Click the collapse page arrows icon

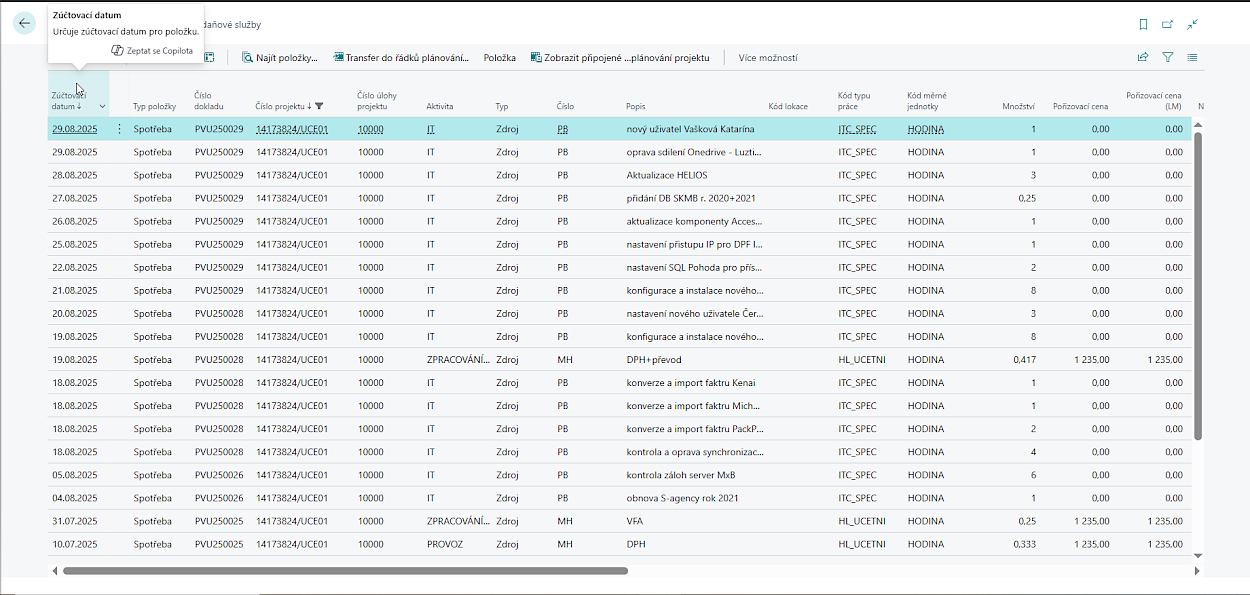1192,24
